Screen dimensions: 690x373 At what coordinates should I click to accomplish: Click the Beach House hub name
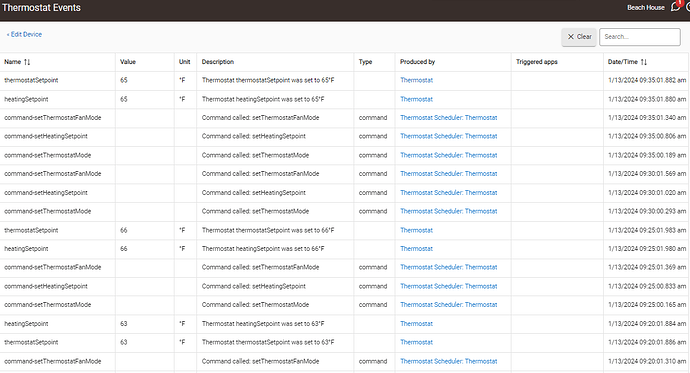(646, 7)
